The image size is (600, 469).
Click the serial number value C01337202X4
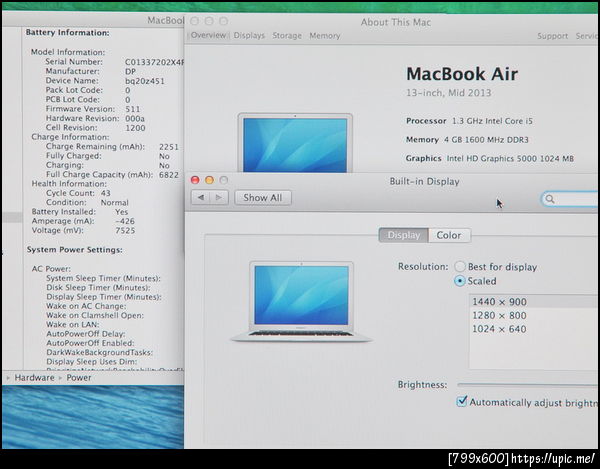(154, 62)
